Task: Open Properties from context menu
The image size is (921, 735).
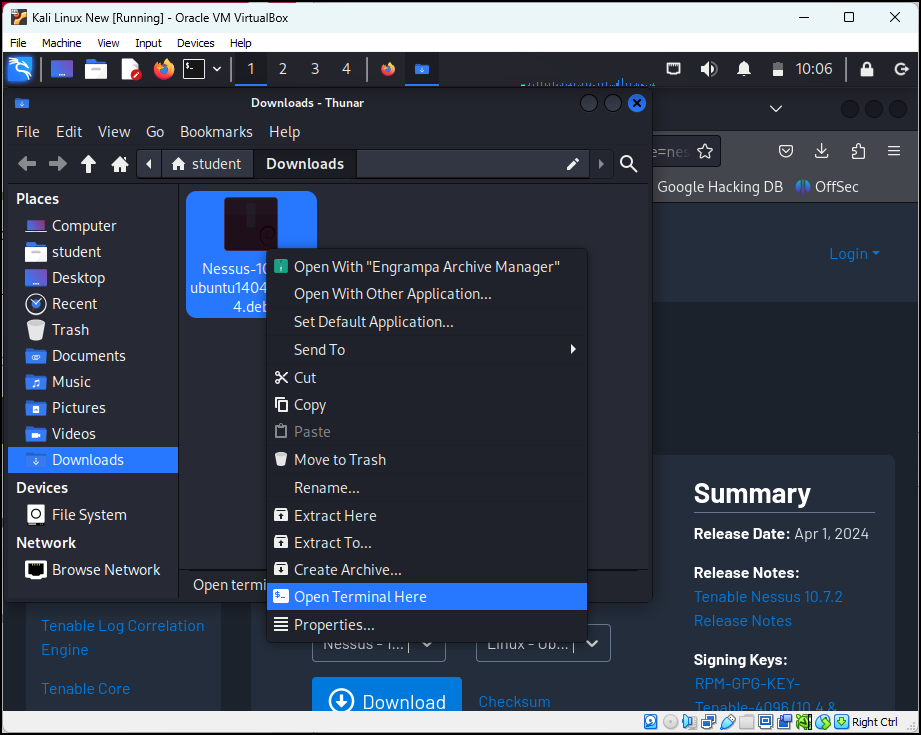Action: click(427, 625)
